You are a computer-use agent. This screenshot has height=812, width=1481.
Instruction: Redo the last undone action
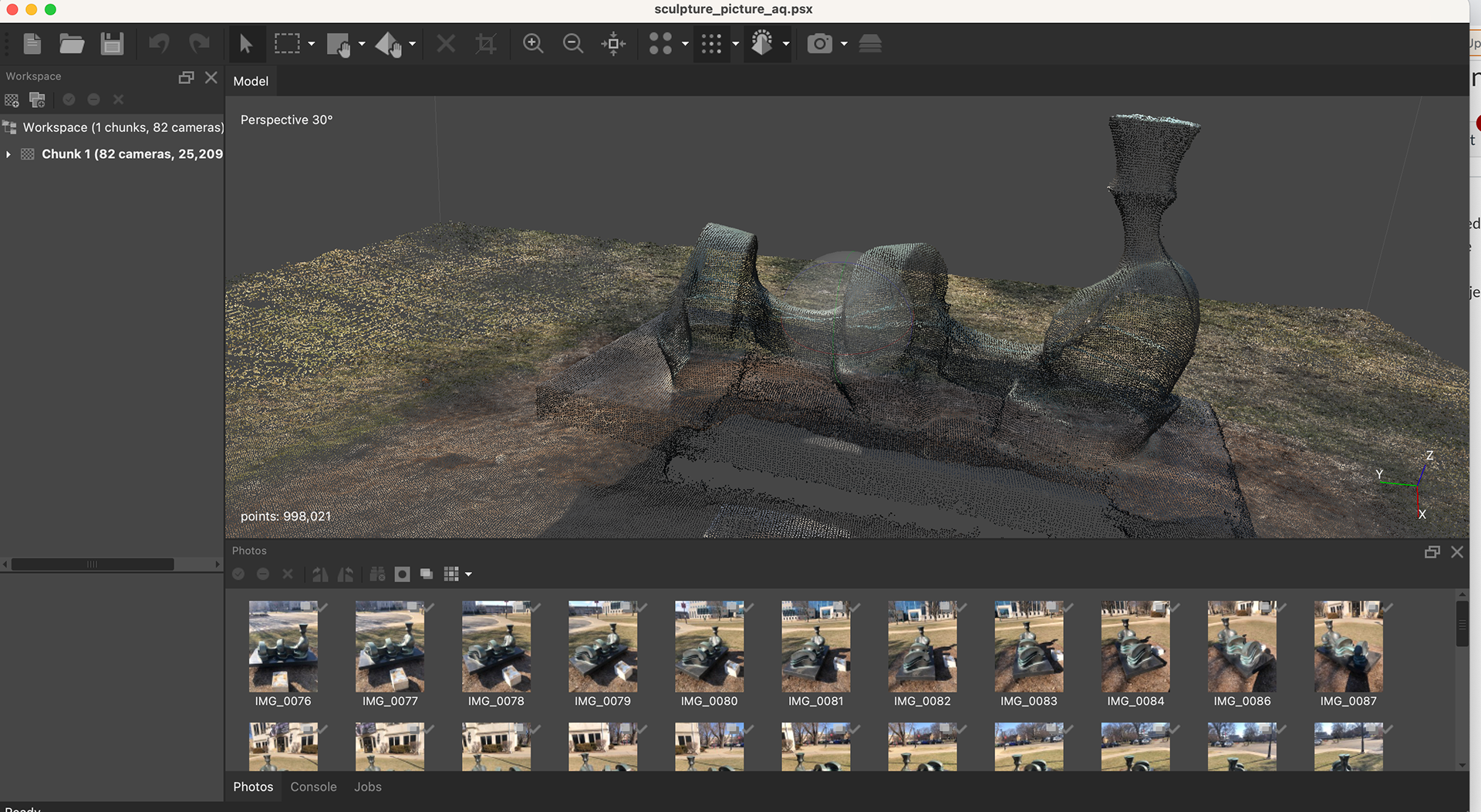199,44
